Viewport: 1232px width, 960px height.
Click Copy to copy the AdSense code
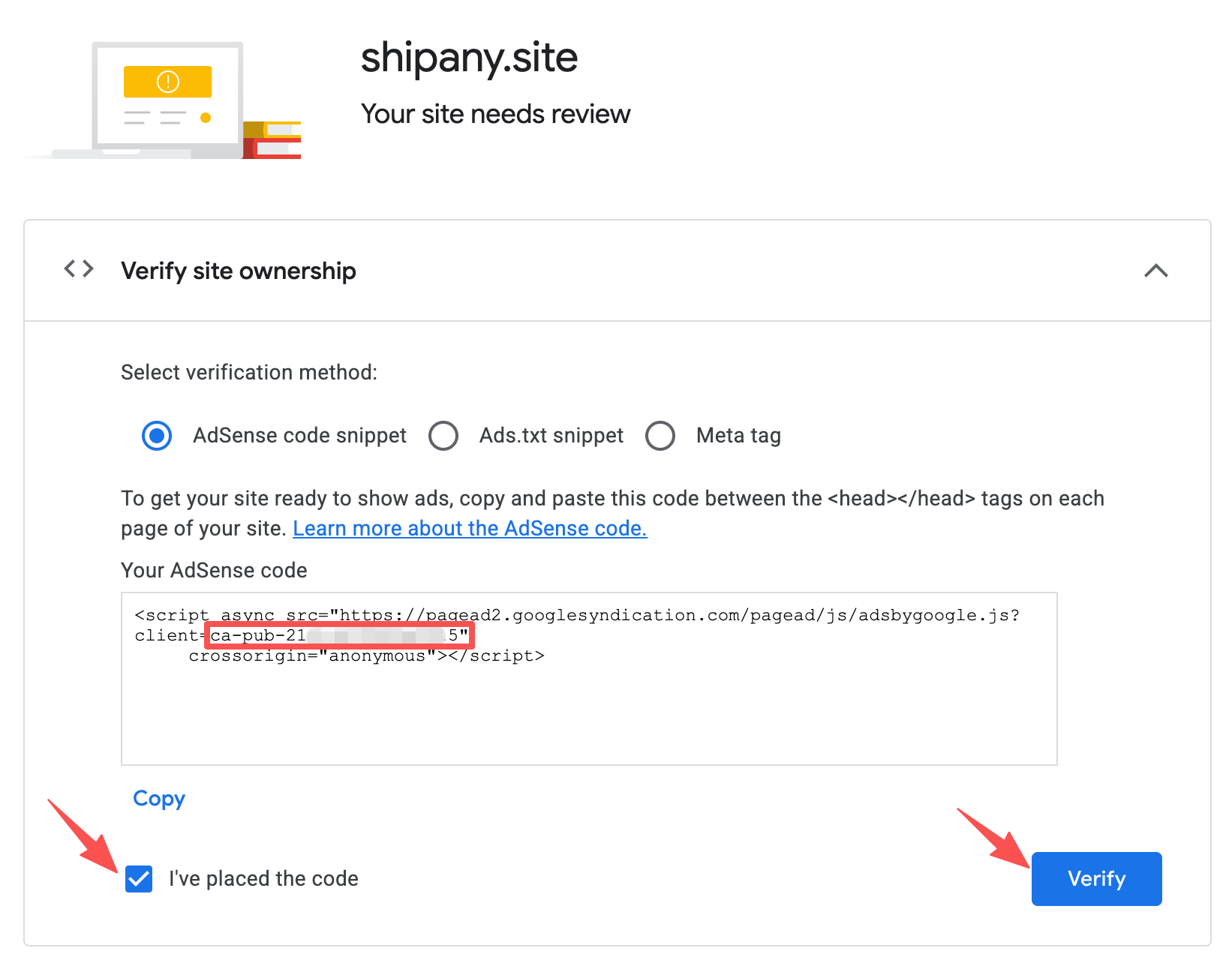pyautogui.click(x=159, y=799)
